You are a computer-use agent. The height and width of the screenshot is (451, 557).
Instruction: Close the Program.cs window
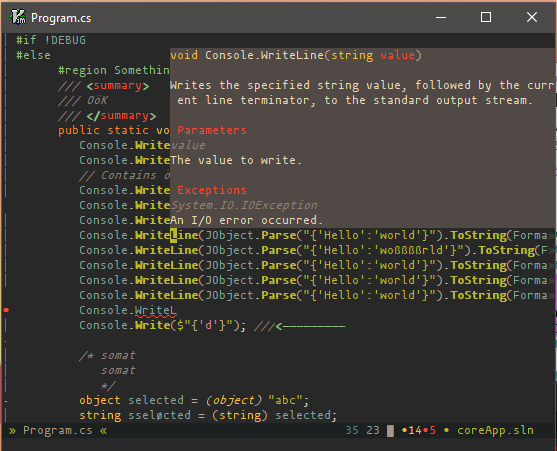(532, 17)
